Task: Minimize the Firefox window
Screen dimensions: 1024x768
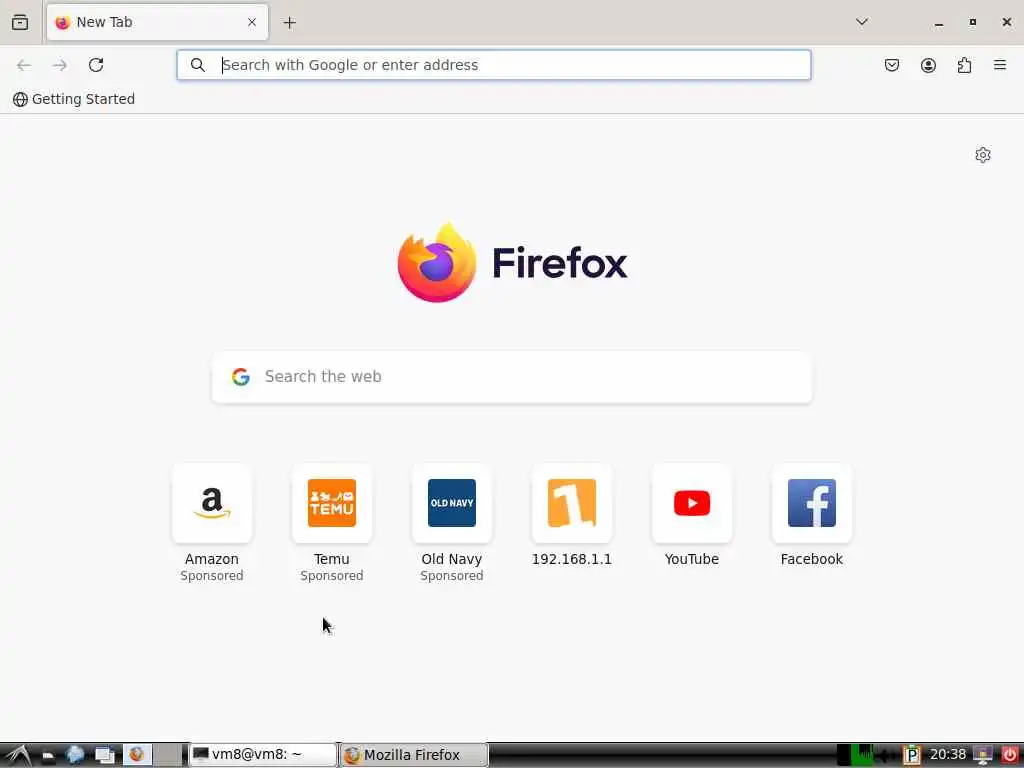Action: coord(938,23)
